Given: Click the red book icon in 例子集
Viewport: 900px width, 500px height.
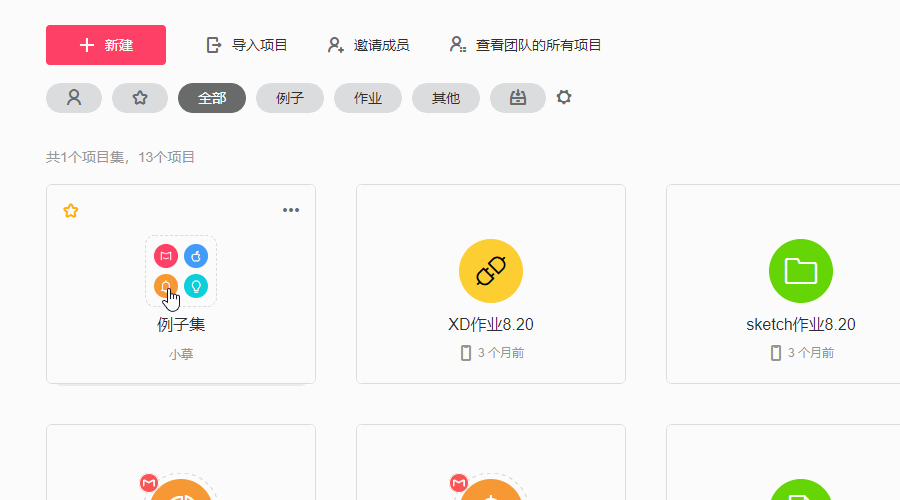Looking at the screenshot, I should pyautogui.click(x=166, y=257).
